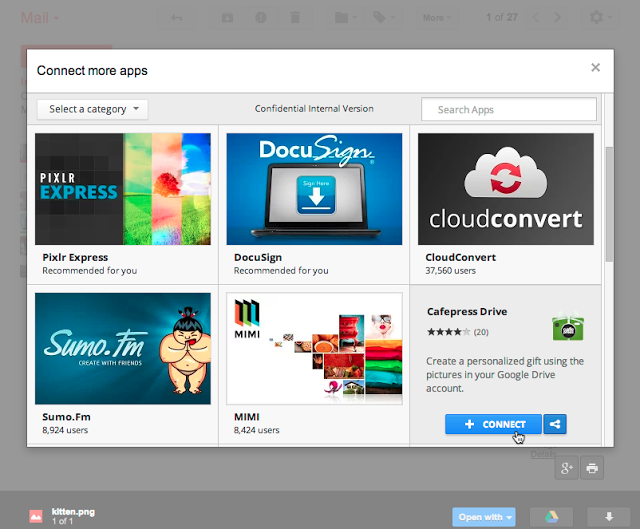Click the dialog's vertical scrollbar
The image size is (640, 529).
tap(609, 204)
